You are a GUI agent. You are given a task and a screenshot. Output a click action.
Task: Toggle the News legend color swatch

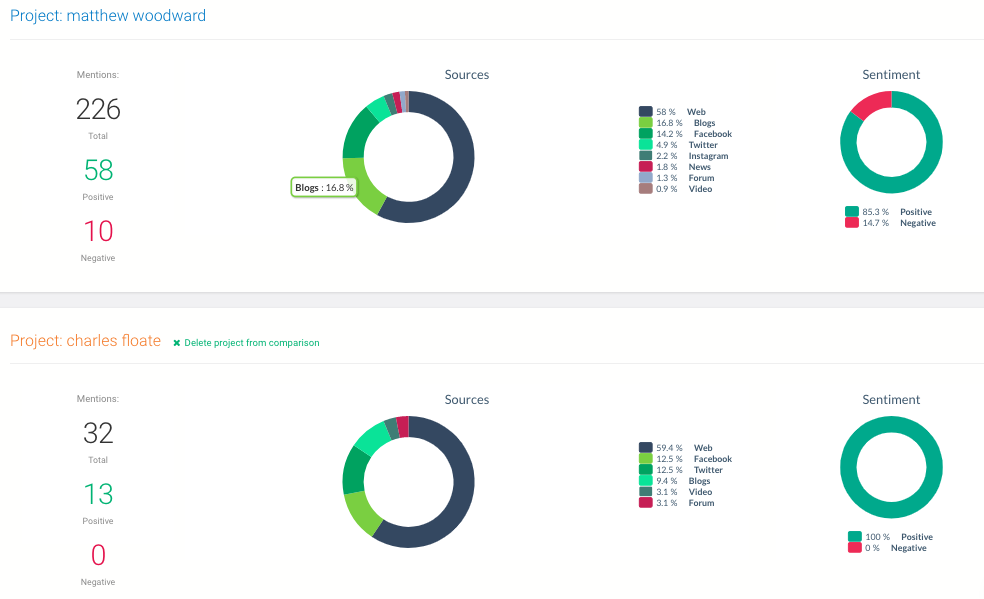tap(646, 167)
